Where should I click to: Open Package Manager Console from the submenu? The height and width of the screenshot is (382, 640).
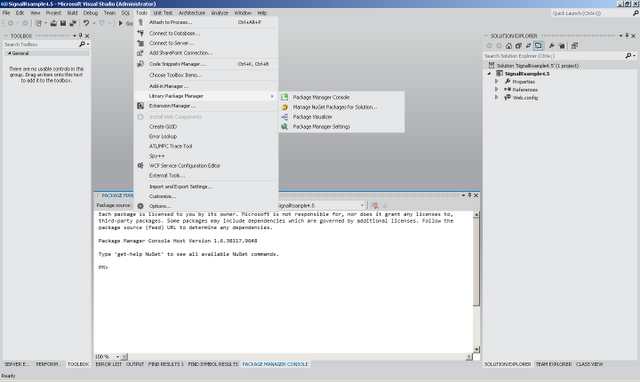pos(321,98)
